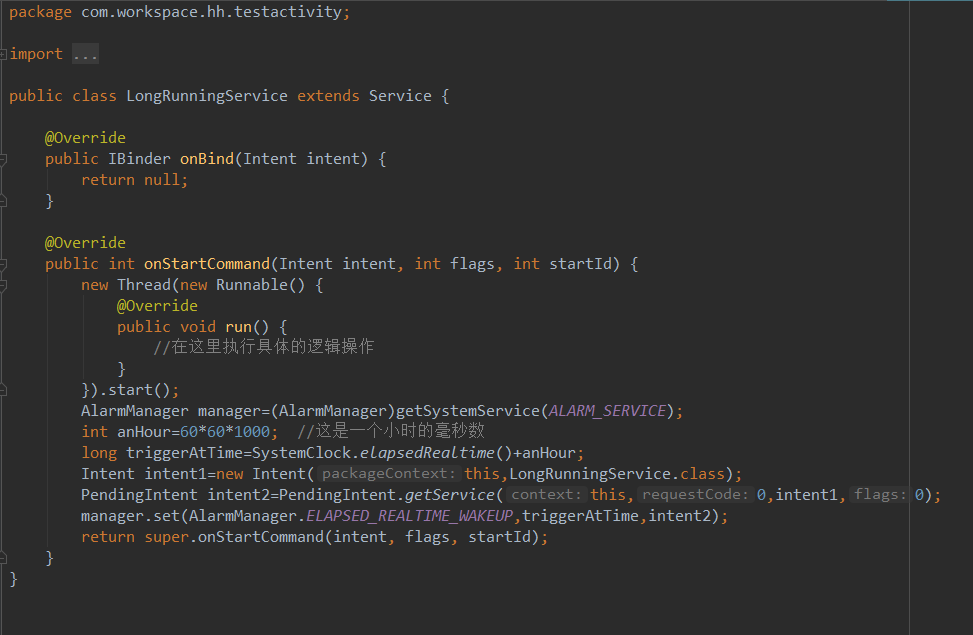
Task: Click the 'import' keyword
Action: [36, 54]
